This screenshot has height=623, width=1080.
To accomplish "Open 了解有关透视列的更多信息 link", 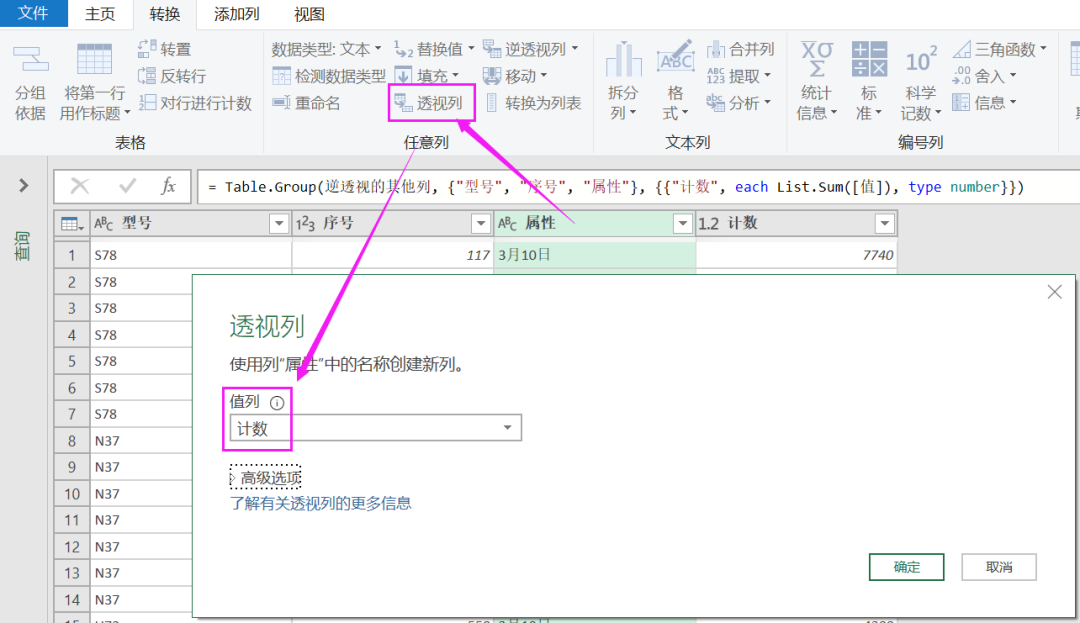I will [320, 503].
